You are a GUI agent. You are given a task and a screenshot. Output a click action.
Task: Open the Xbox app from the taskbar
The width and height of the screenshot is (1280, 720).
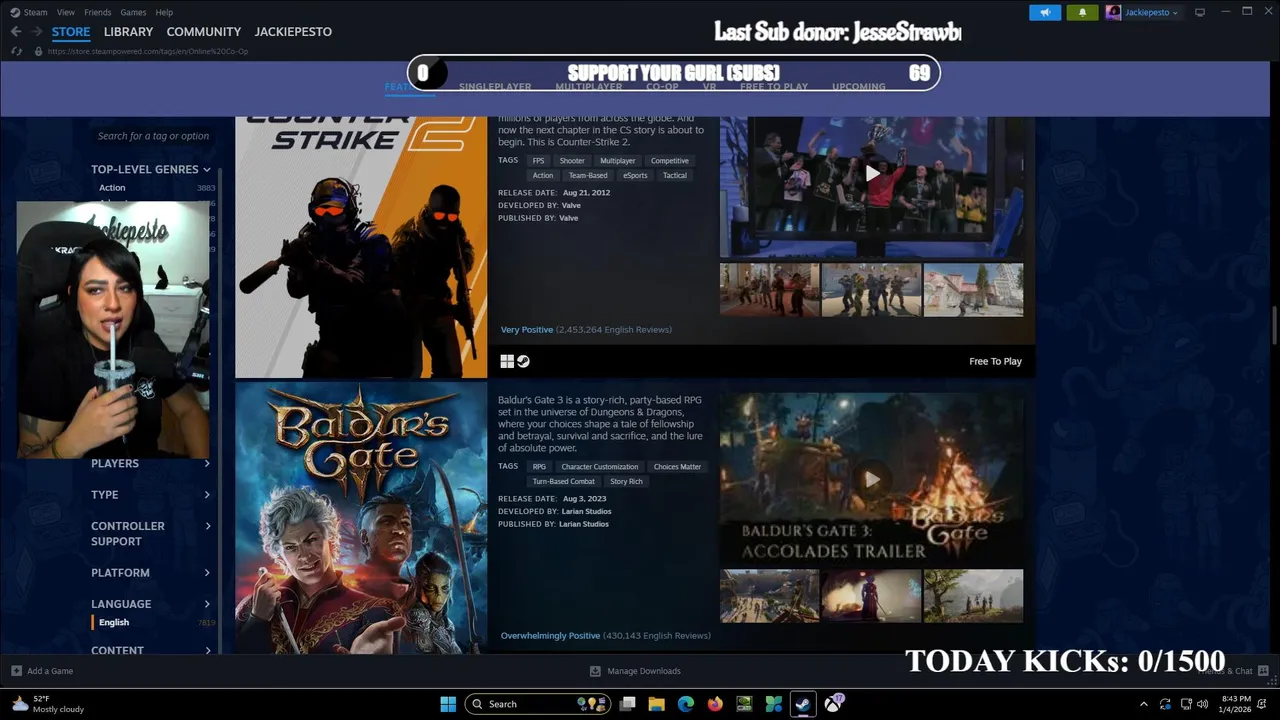[x=833, y=704]
